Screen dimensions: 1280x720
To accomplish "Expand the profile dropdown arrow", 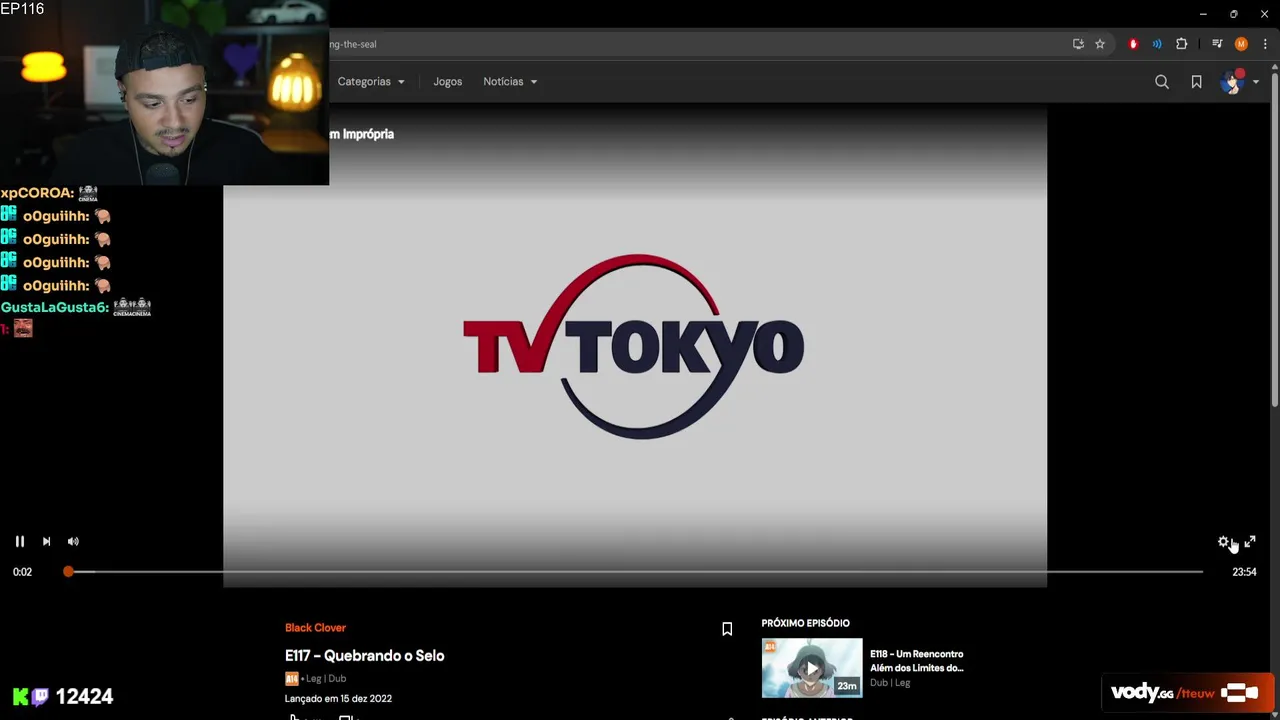I will point(1256,82).
